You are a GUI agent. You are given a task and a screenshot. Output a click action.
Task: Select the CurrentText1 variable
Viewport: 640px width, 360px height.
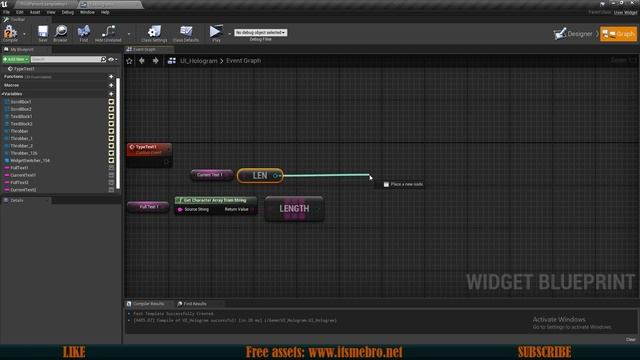tap(23, 175)
